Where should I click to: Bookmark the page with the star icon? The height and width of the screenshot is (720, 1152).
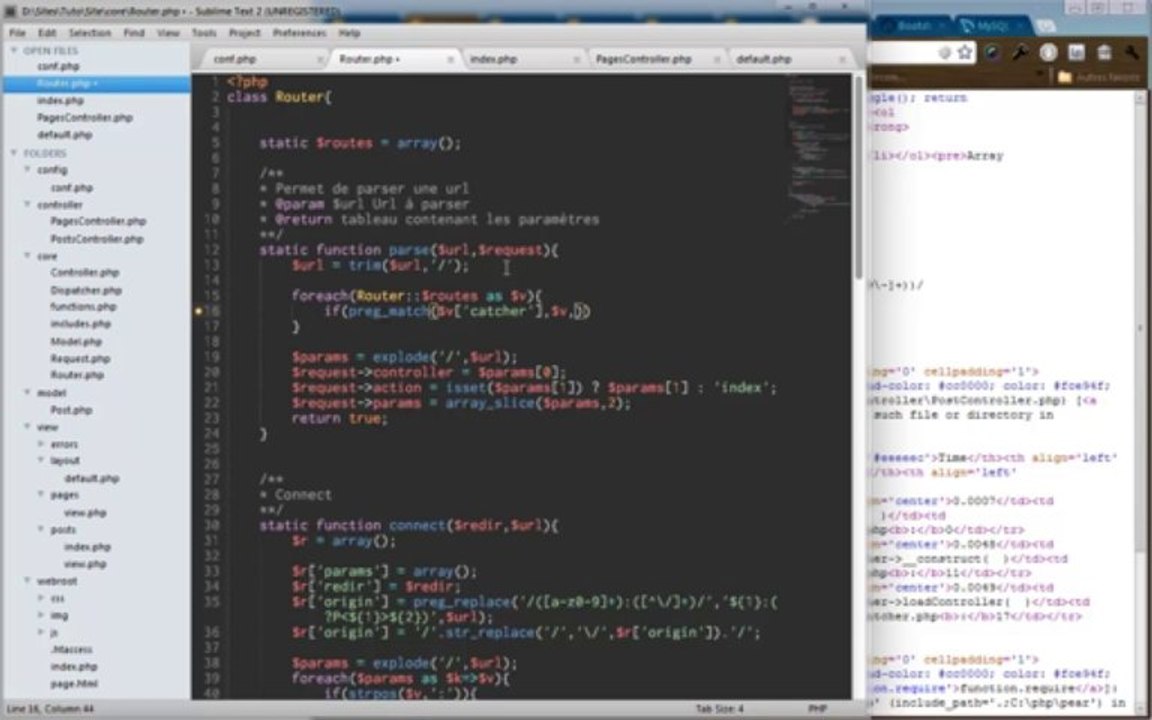pos(965,53)
